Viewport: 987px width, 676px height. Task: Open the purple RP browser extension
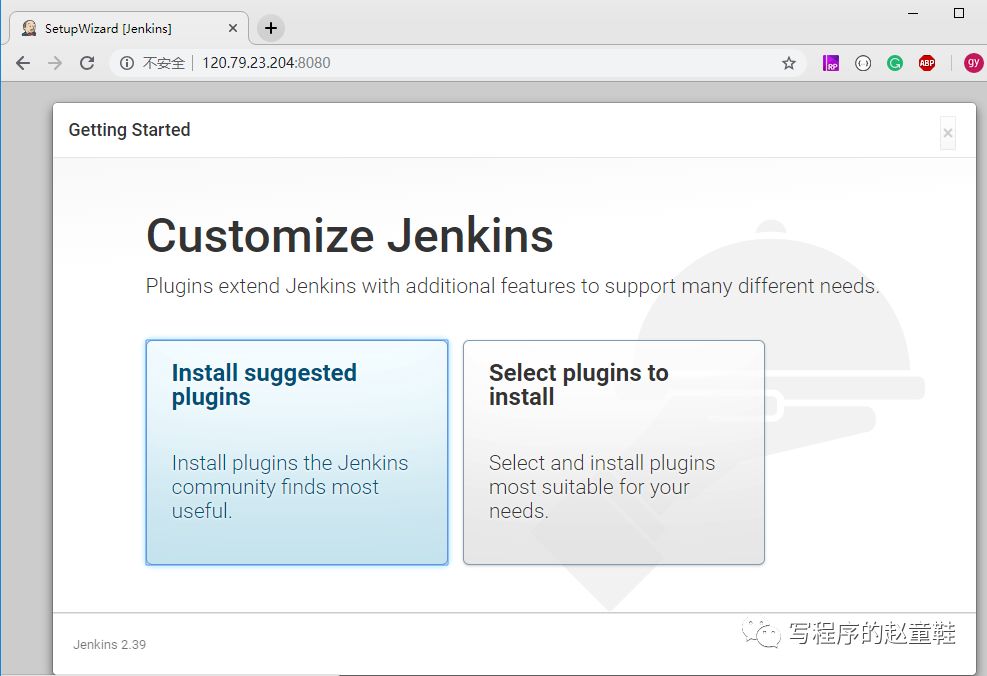tap(831, 63)
